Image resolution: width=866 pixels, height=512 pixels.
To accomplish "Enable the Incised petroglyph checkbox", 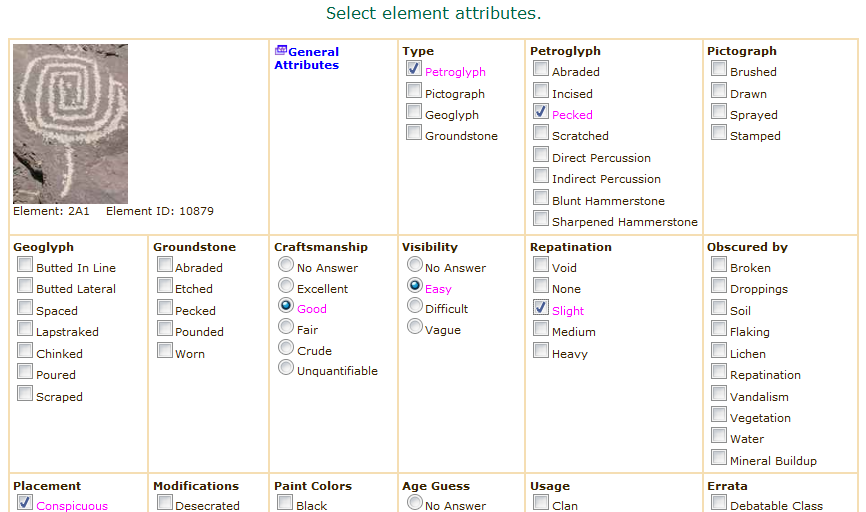I will (541, 92).
